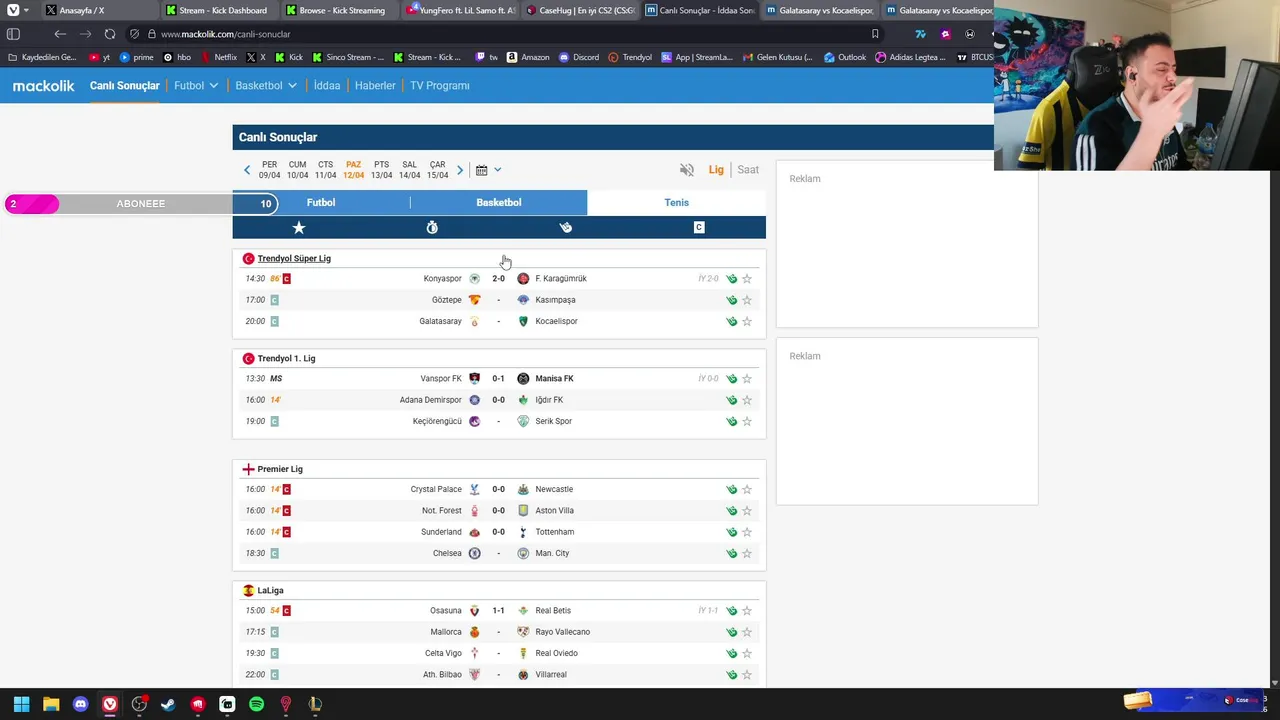Viewport: 1280px width, 720px height.
Task: Add Konyaspor match to favorites
Action: pos(747,279)
